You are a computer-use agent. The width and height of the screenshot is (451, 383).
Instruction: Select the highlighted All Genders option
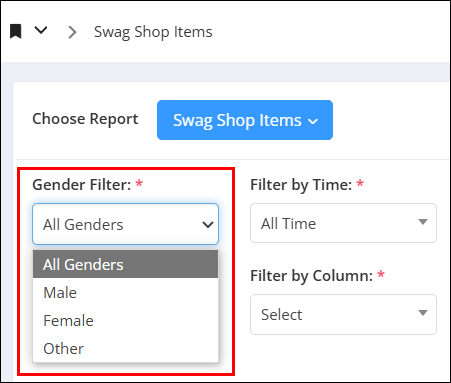tap(125, 264)
